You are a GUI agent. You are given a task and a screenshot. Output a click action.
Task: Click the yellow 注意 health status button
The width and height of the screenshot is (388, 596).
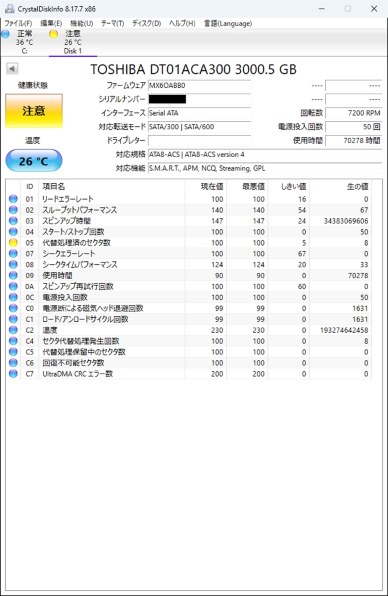point(34,111)
